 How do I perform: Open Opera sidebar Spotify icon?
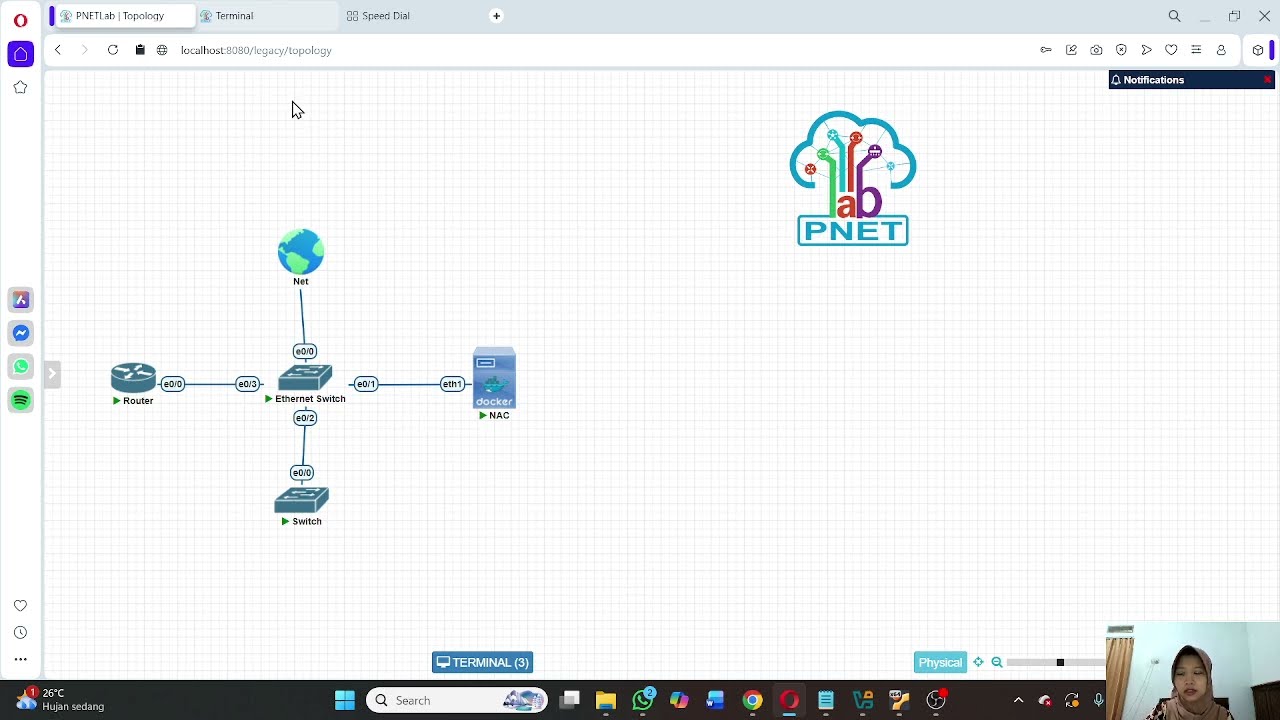(x=21, y=400)
